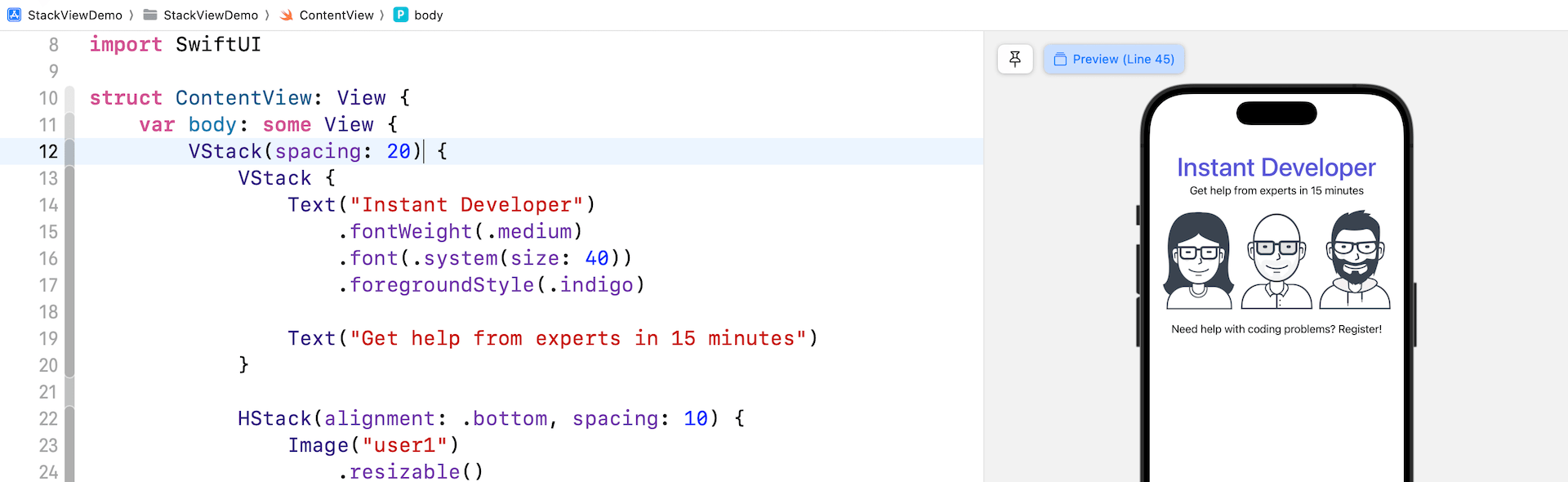This screenshot has width=1568, height=482.
Task: Click the '.bottom' alignment value
Action: pyautogui.click(x=504, y=418)
